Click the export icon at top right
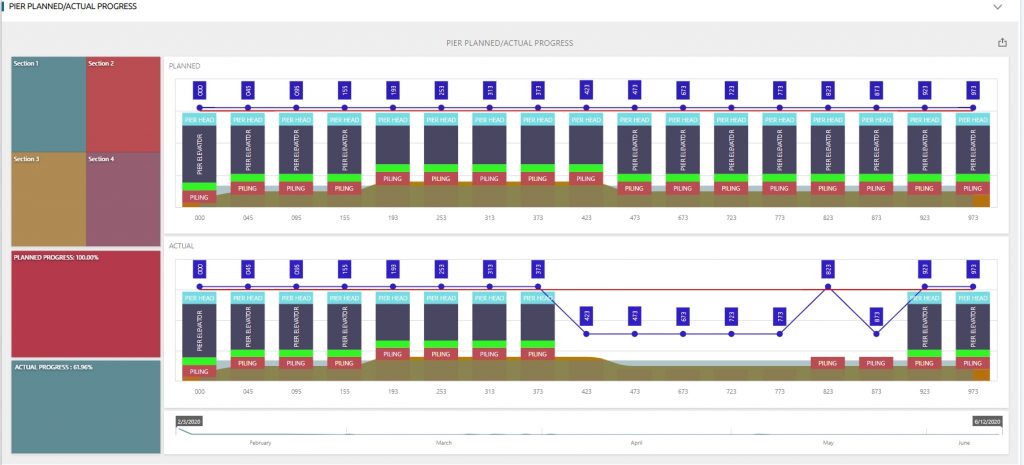 1002,42
